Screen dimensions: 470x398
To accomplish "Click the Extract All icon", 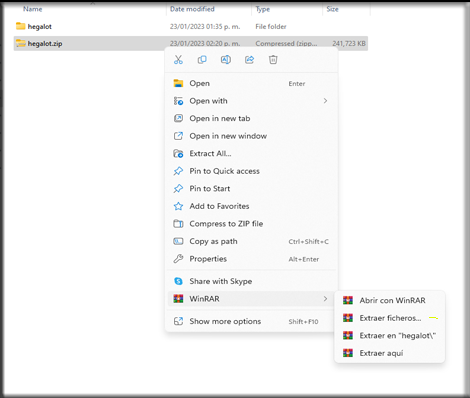I will (x=178, y=153).
